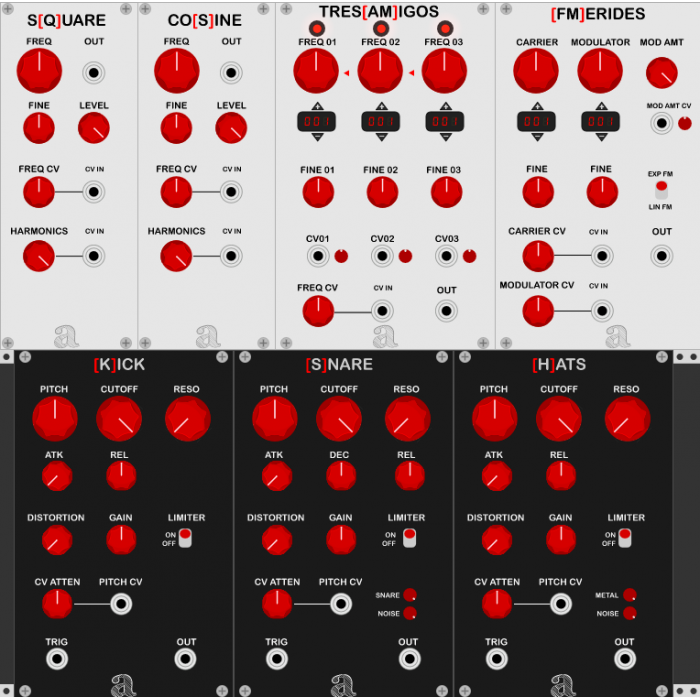Image resolution: width=700 pixels, height=700 pixels.
Task: Click the KICK CUTOFF knob
Action: point(119,419)
